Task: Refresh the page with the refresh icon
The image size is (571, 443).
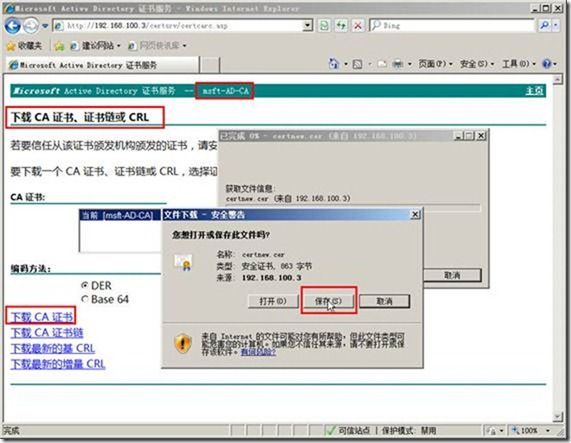Action: pos(341,25)
